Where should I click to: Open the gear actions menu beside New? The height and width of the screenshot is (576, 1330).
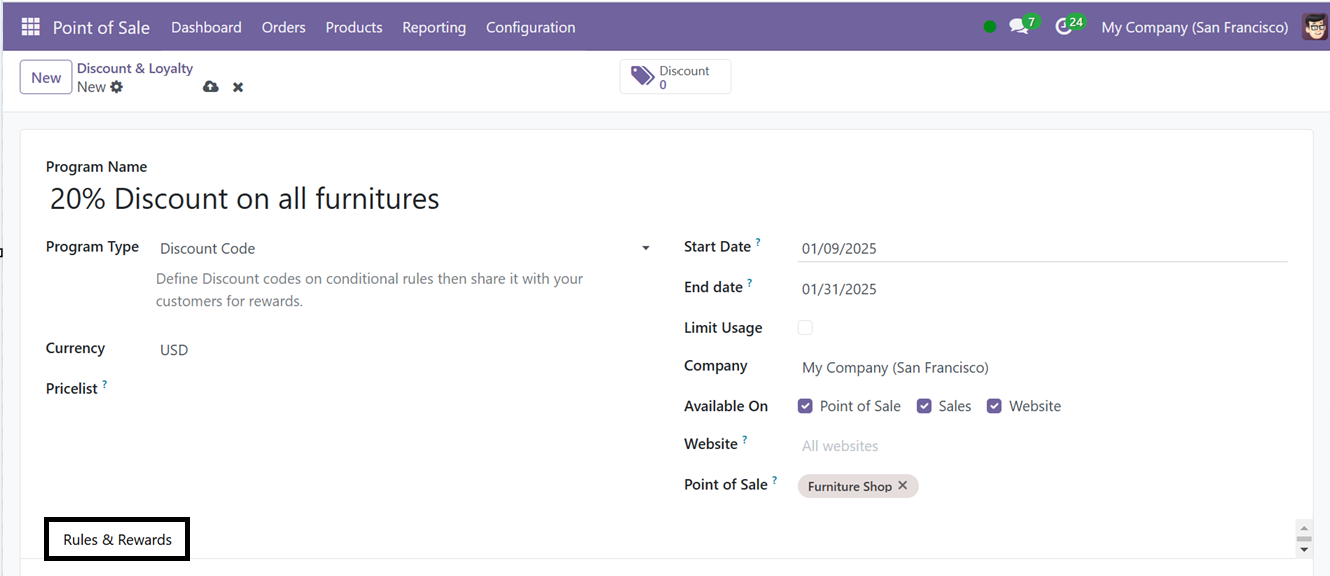tap(116, 87)
